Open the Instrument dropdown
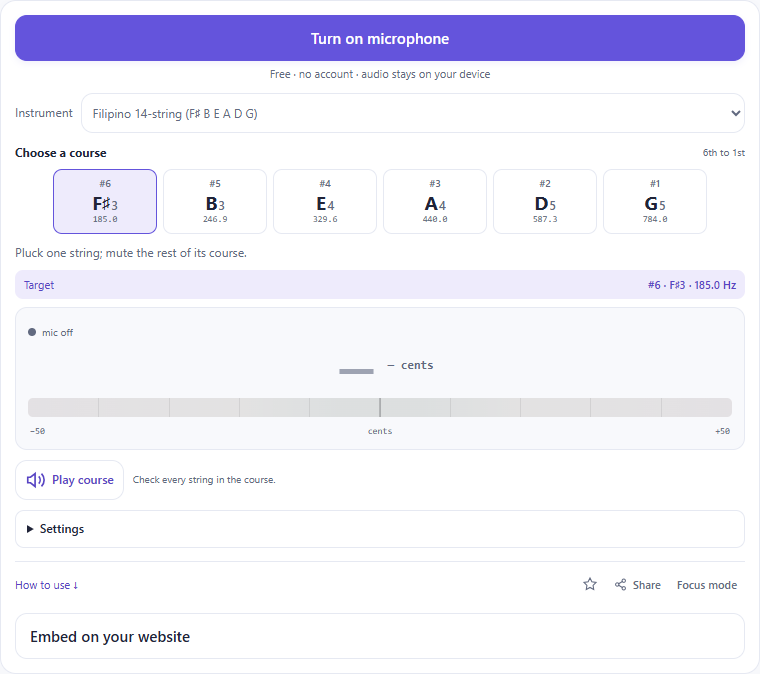The height and width of the screenshot is (674, 760). coord(412,113)
